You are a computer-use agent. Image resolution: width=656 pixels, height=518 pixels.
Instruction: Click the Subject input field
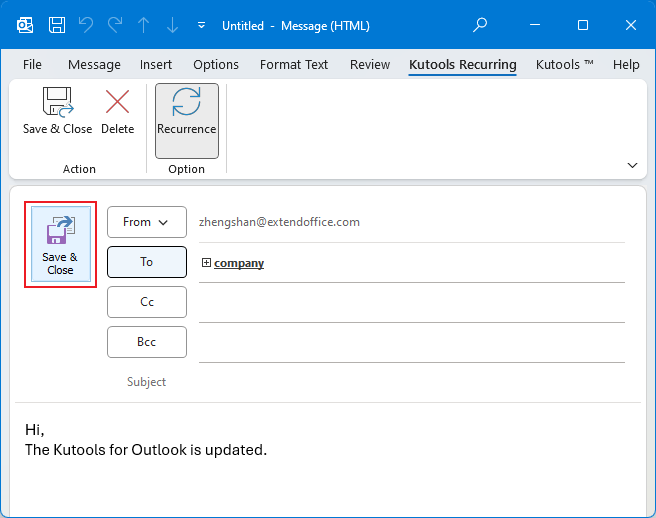coord(412,382)
